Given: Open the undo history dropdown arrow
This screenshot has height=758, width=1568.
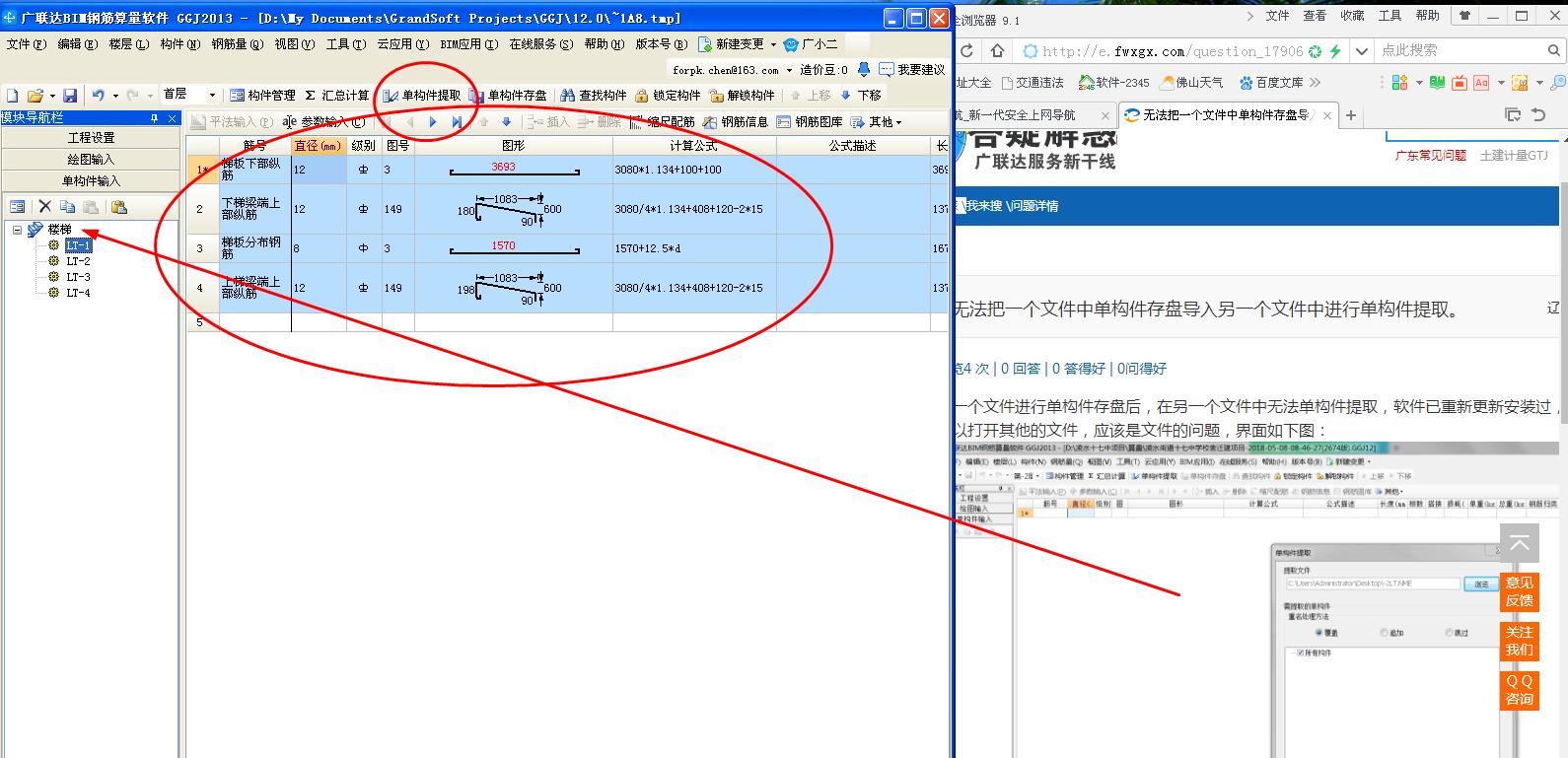Looking at the screenshot, I should [x=115, y=96].
